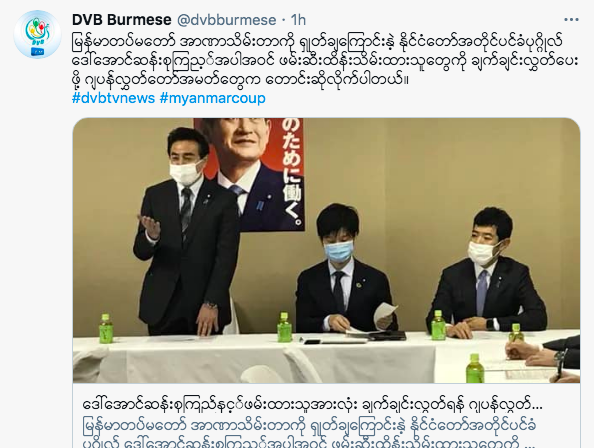Open the link card preview photo
The height and width of the screenshot is (448, 594).
pyautogui.click(x=326, y=250)
